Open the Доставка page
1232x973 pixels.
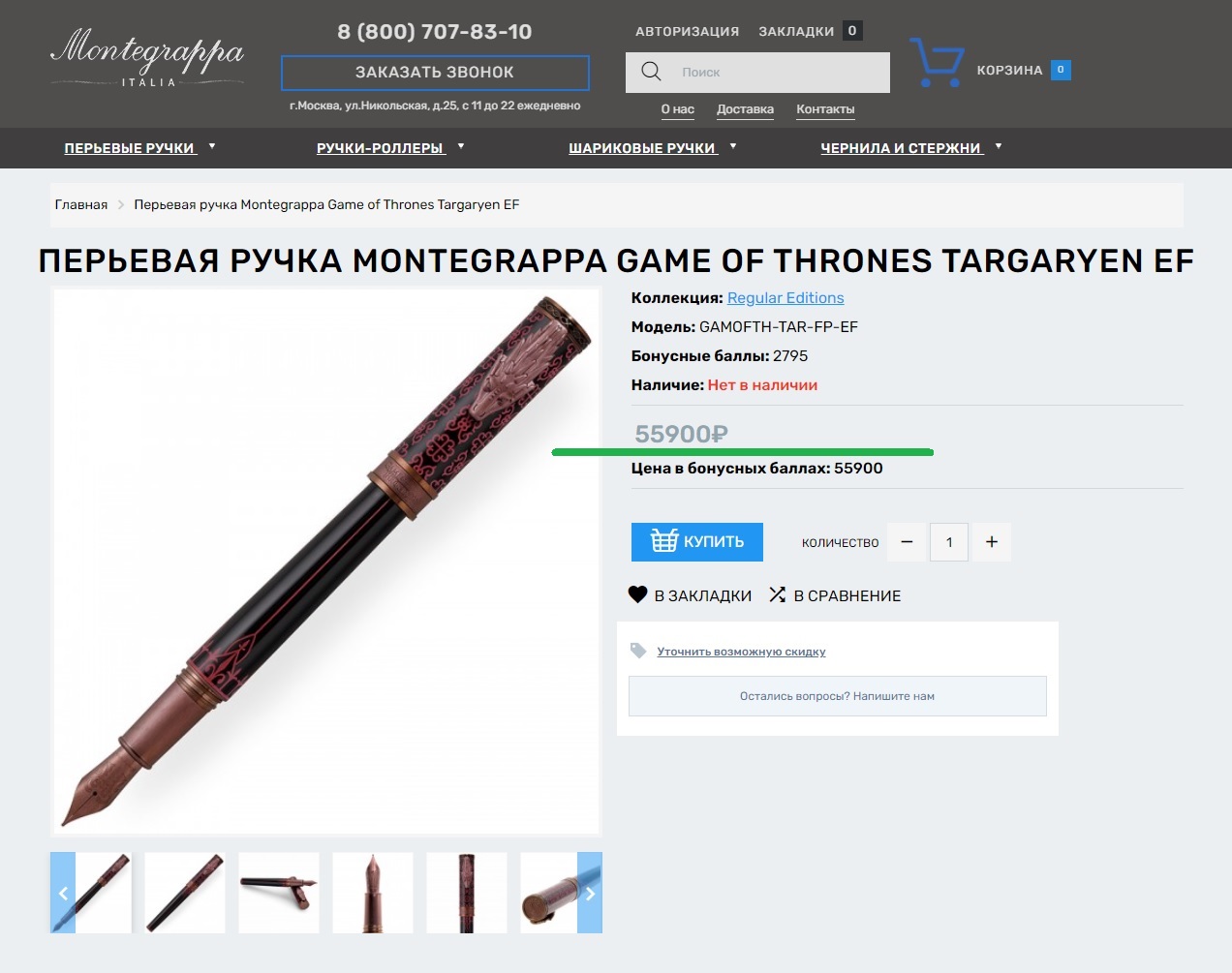click(x=745, y=109)
